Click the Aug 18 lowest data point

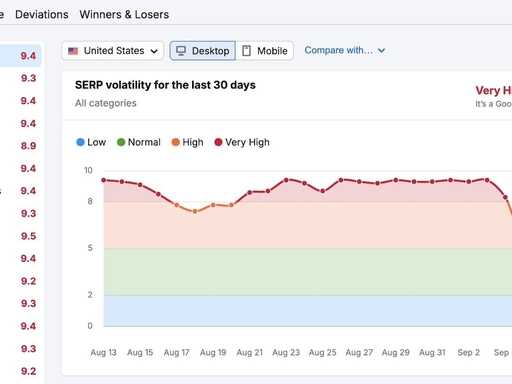pos(195,211)
